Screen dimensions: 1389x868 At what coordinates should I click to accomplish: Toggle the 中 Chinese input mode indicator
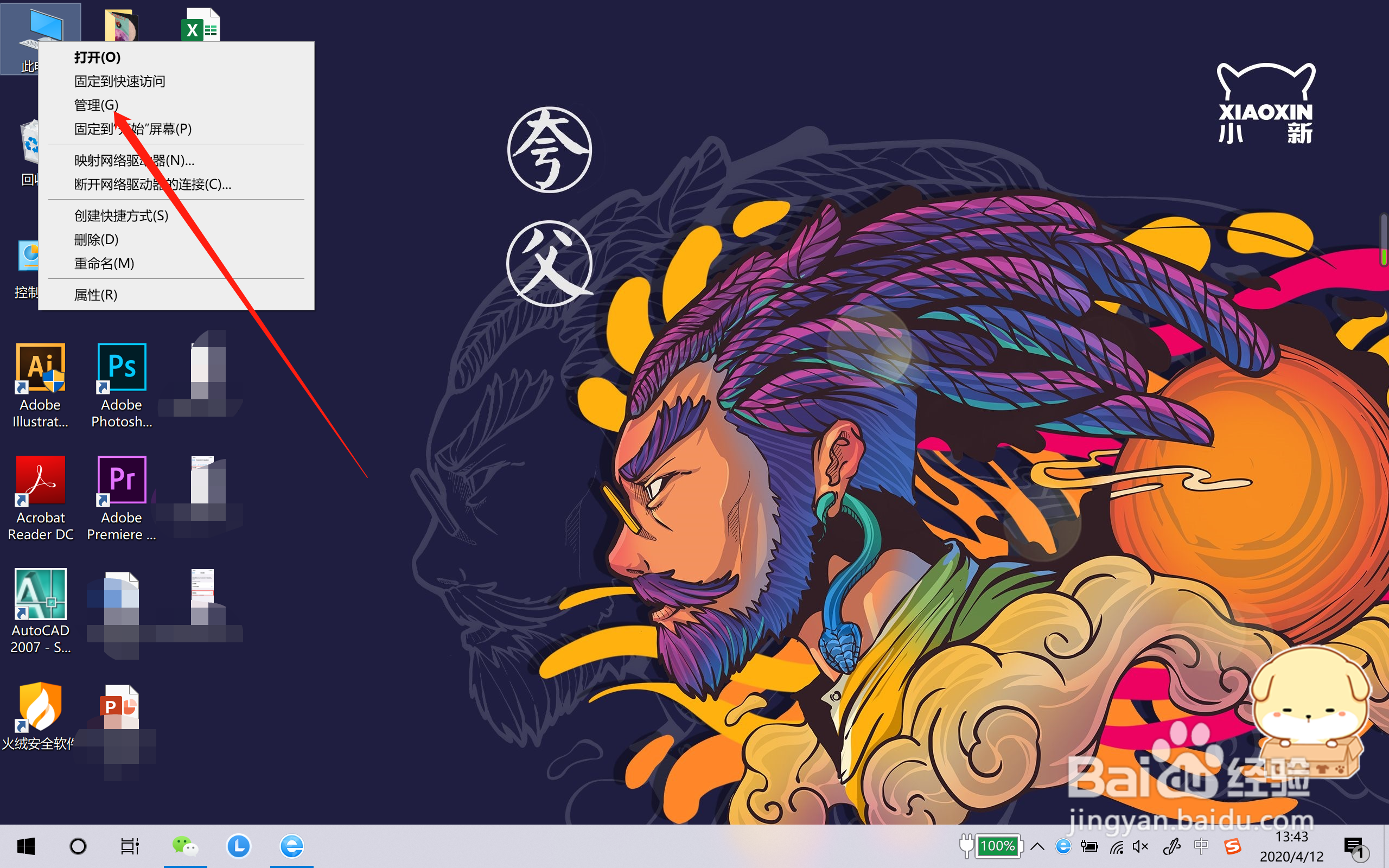pyautogui.click(x=1201, y=846)
